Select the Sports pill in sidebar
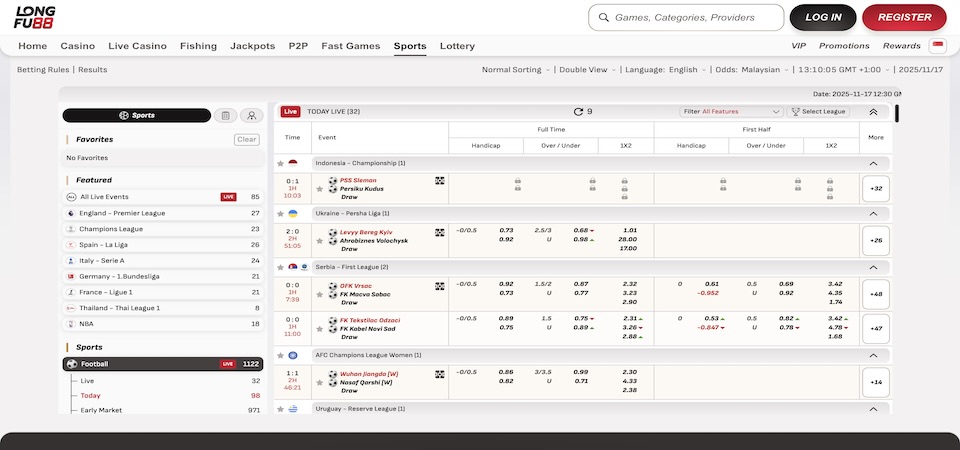 (x=137, y=115)
